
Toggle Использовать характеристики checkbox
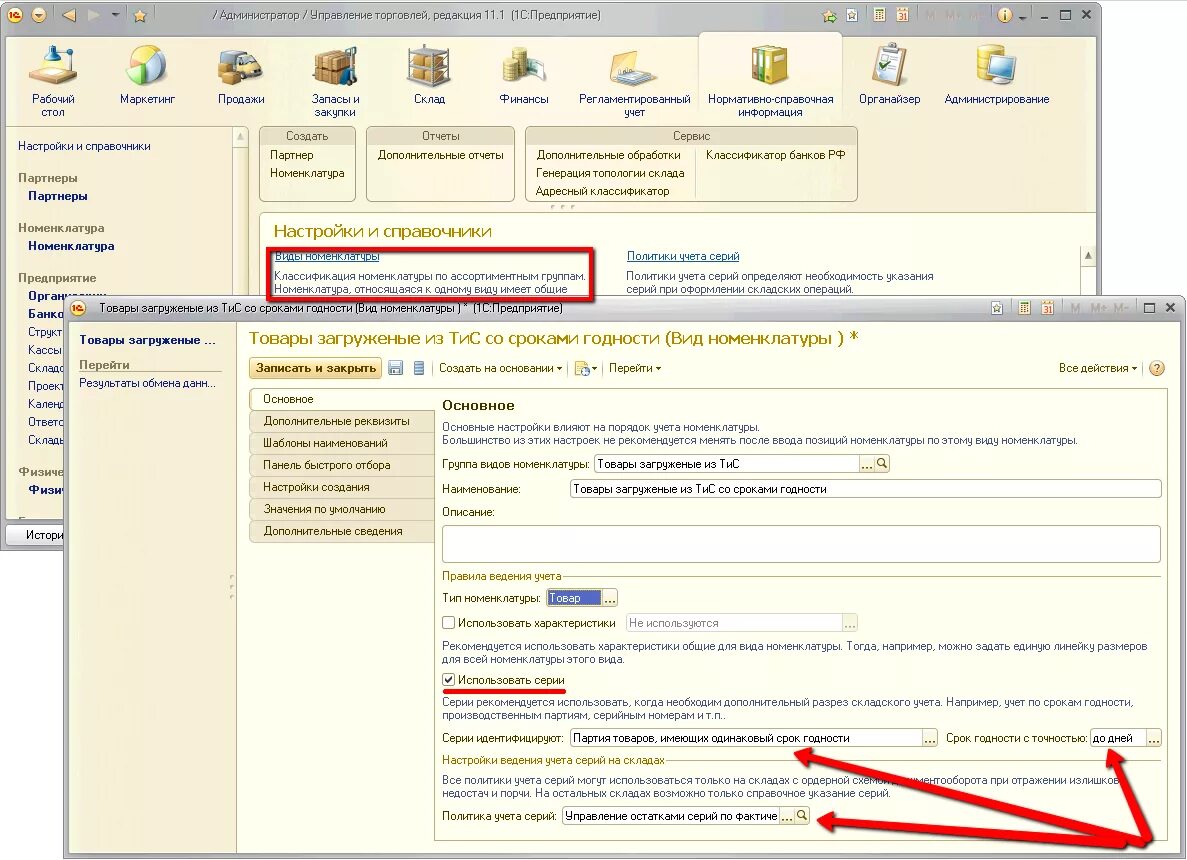tap(448, 622)
